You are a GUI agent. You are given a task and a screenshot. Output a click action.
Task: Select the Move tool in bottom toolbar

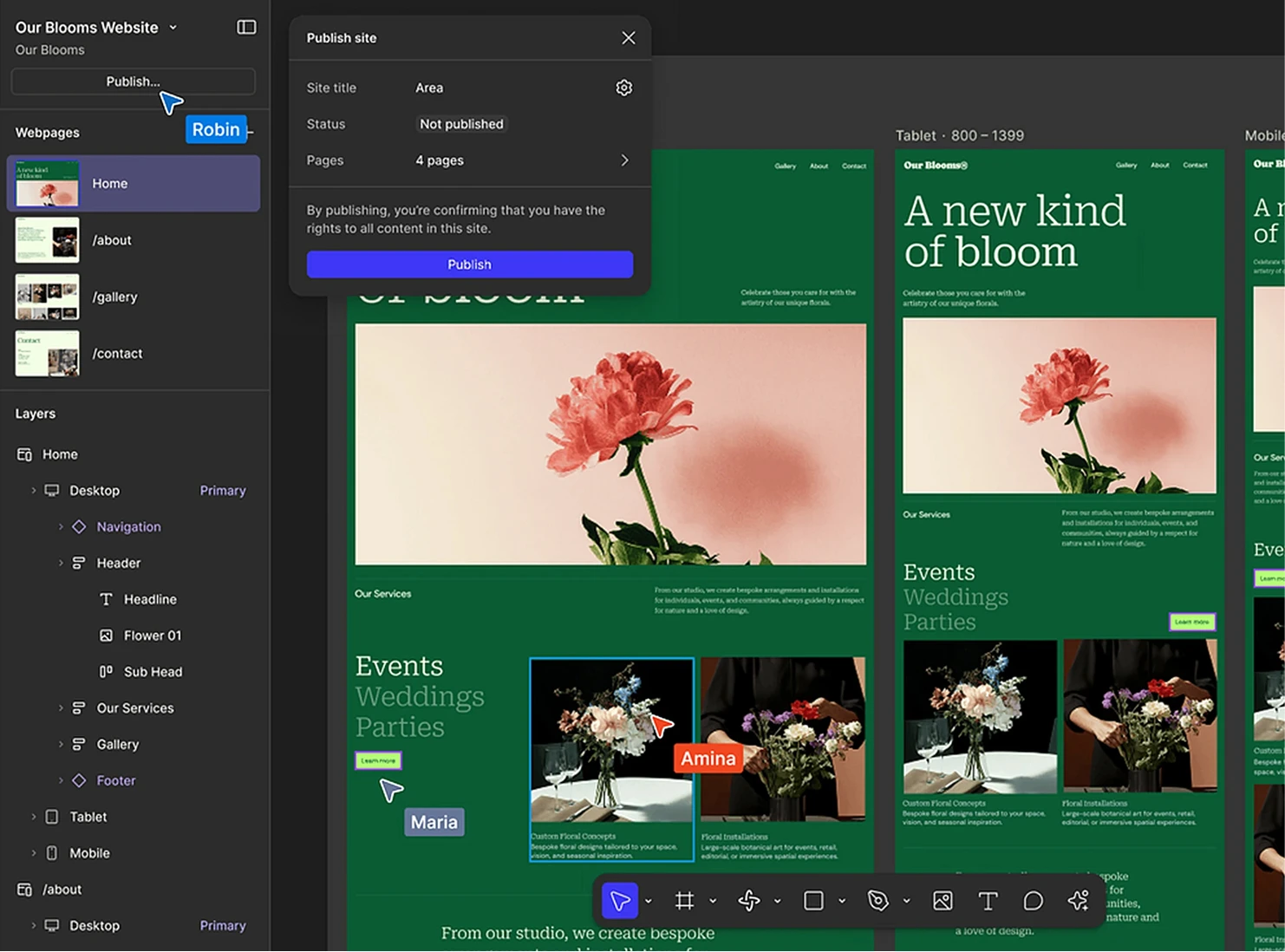(x=620, y=901)
